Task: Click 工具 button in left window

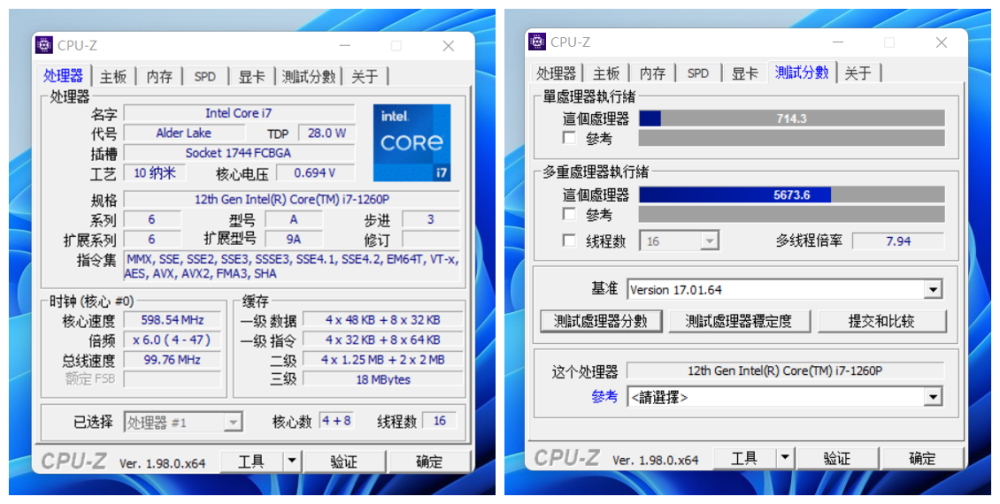Action: (251, 461)
